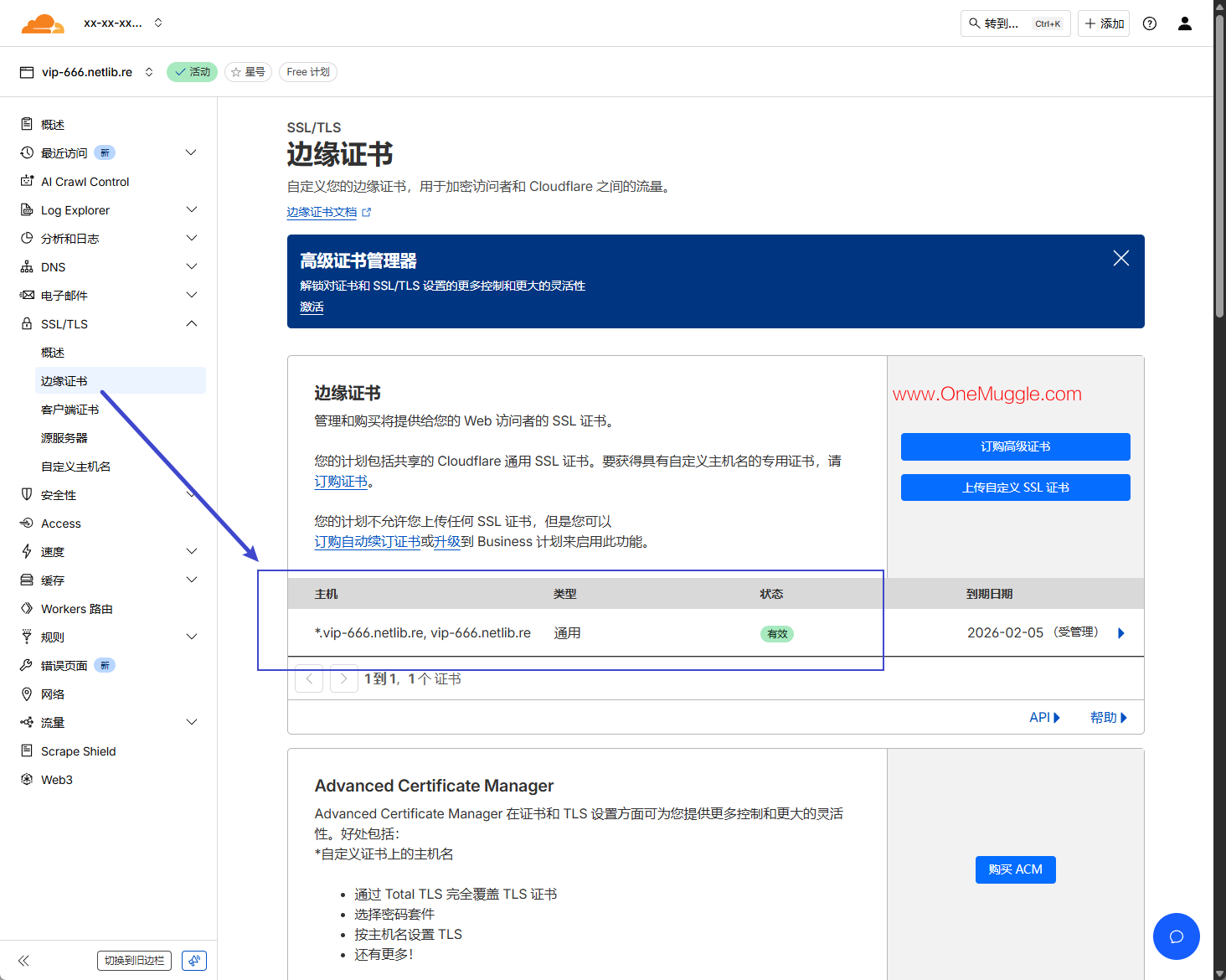Expand the 缓存 sidebar section

tap(191, 580)
